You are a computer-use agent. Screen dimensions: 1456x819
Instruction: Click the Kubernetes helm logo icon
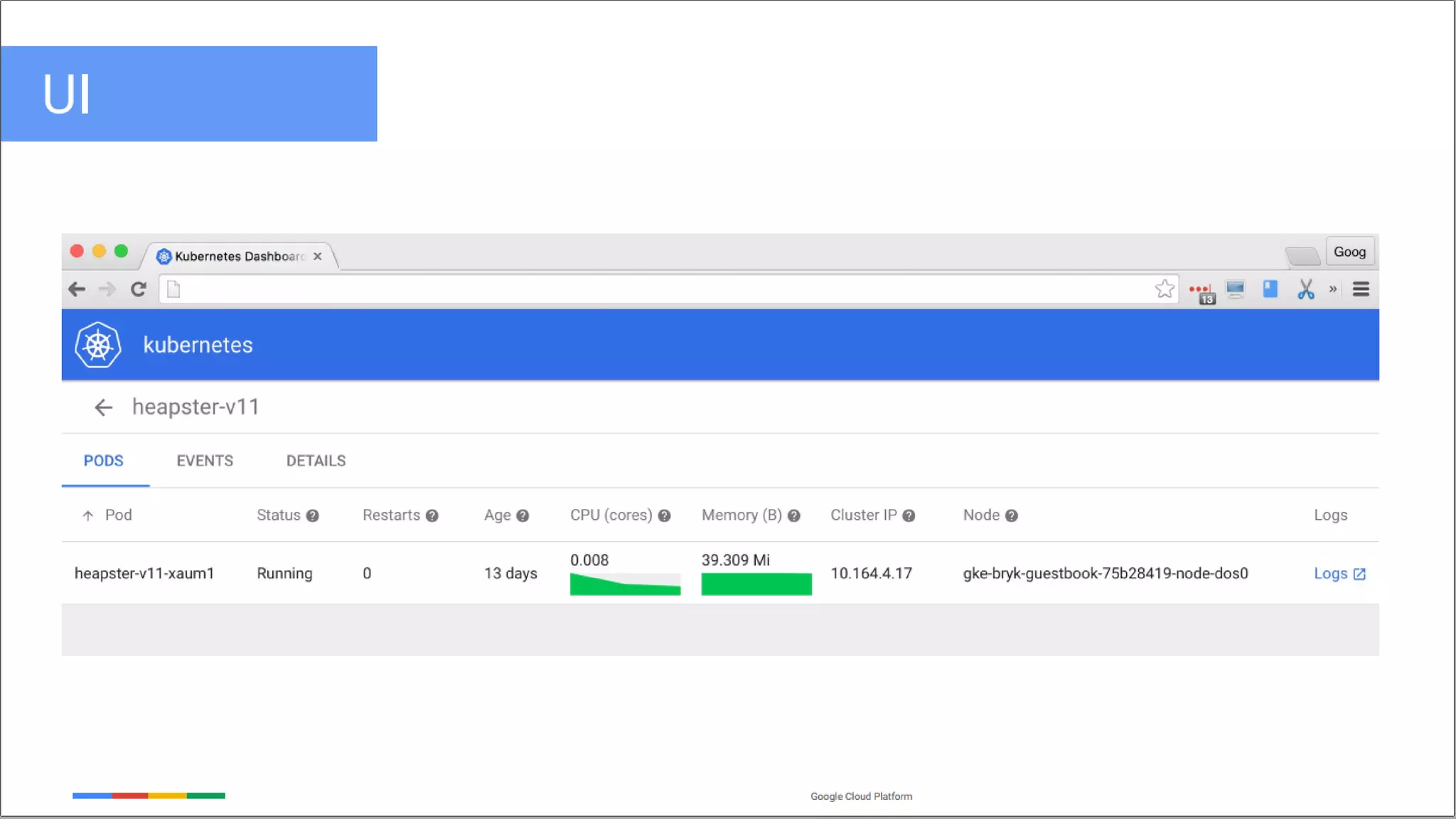[x=98, y=345]
